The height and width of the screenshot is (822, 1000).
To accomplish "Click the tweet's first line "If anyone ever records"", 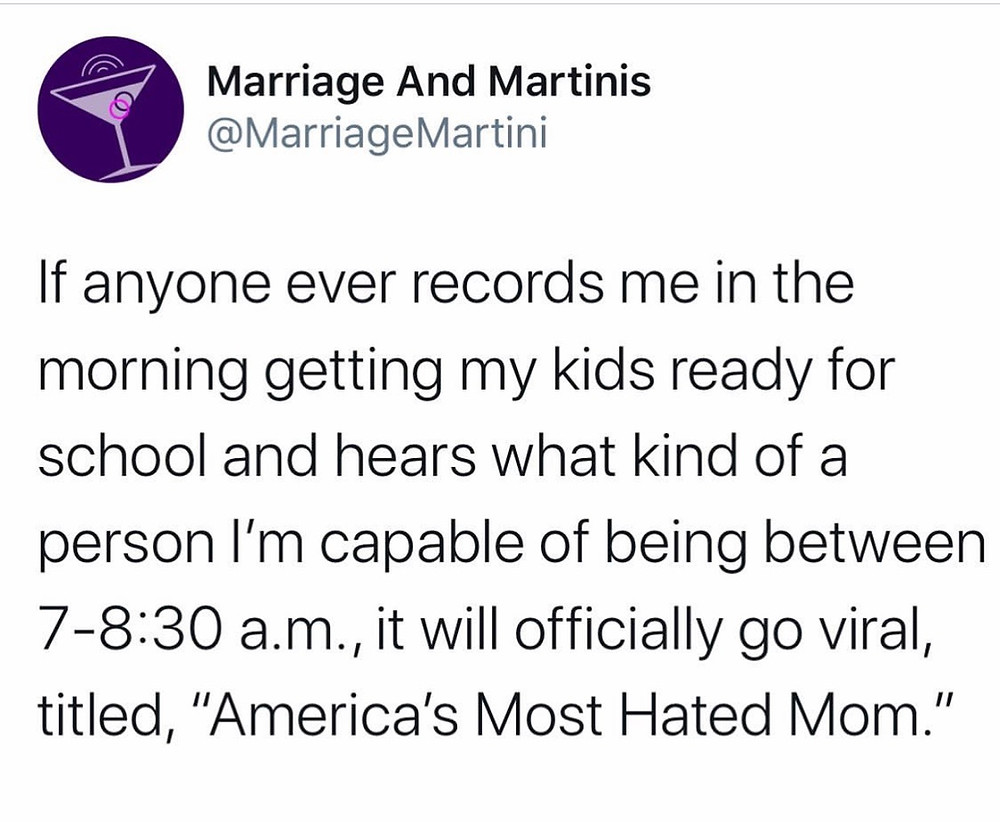I will tap(320, 284).
